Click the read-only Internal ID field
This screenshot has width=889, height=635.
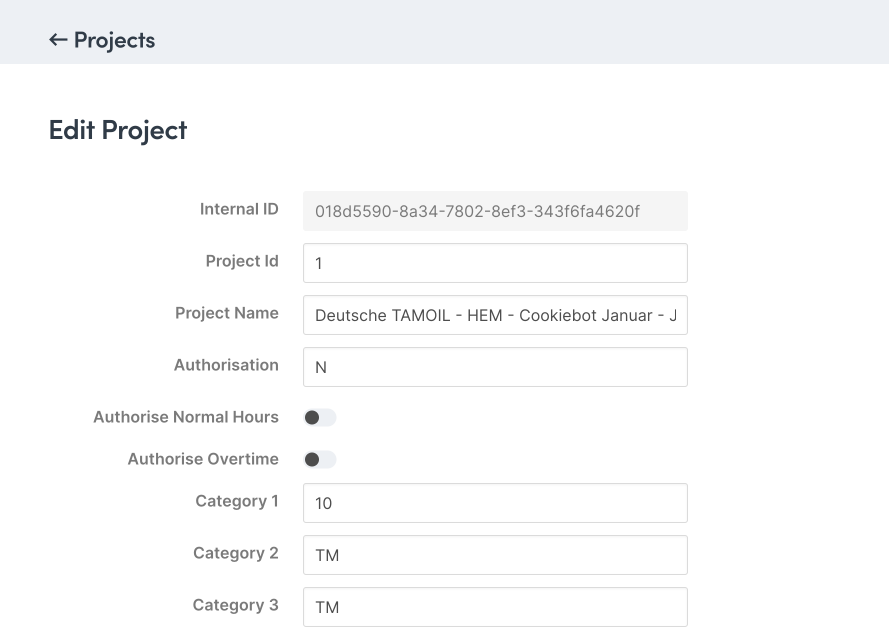click(495, 211)
